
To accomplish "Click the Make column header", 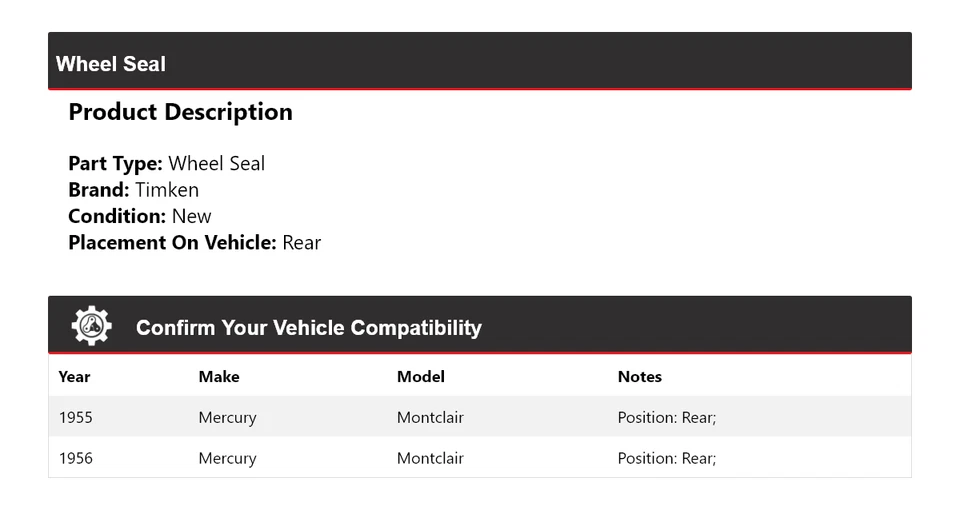I will 219,377.
